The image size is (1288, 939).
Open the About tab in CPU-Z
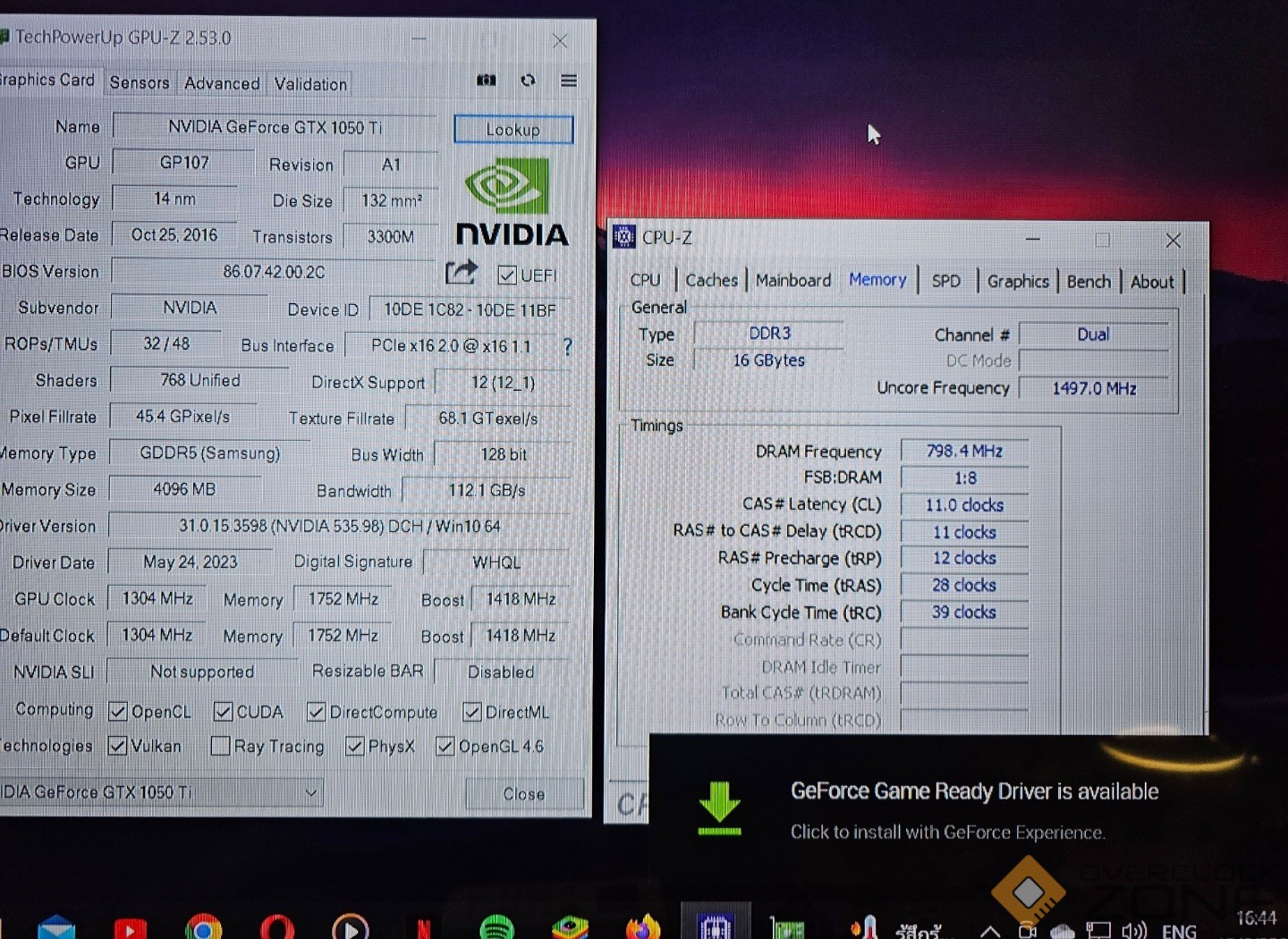click(1152, 282)
